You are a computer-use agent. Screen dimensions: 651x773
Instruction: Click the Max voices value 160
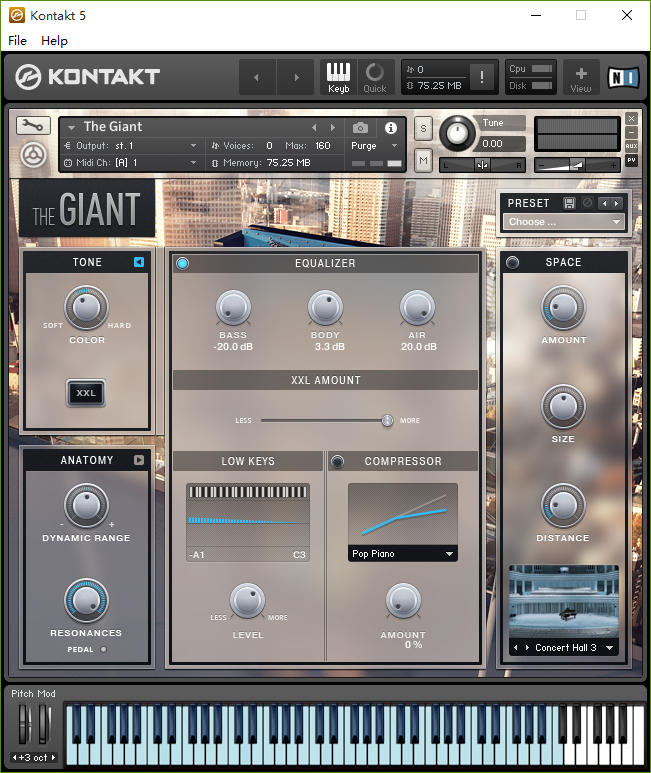click(323, 145)
